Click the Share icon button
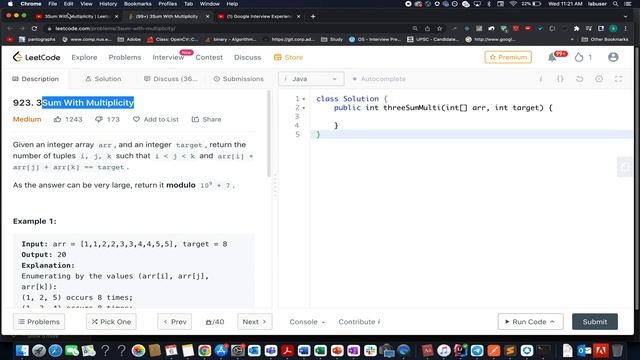Viewport: 640px width, 360px height. pyautogui.click(x=195, y=119)
